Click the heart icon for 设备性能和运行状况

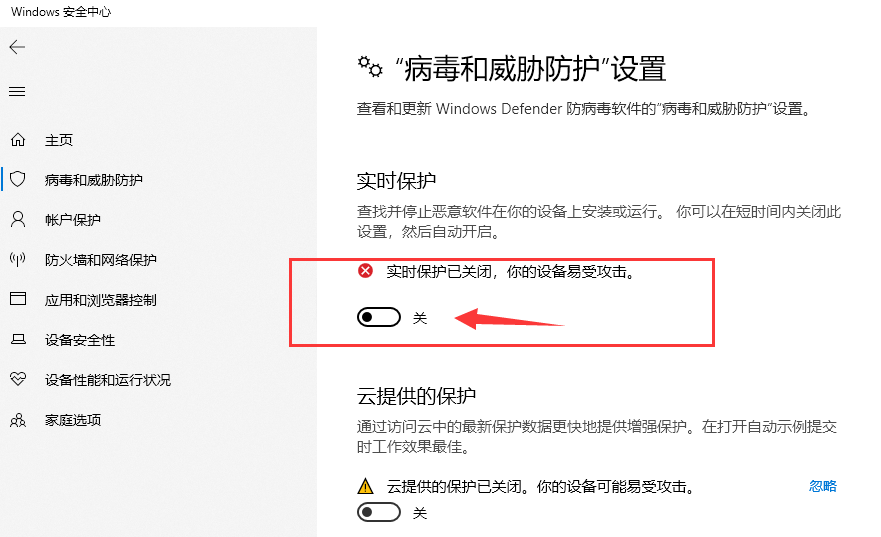(18, 379)
